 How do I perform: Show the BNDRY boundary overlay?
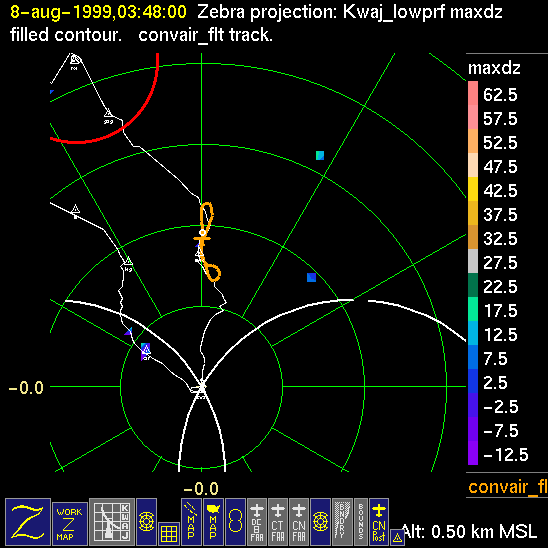click(342, 522)
